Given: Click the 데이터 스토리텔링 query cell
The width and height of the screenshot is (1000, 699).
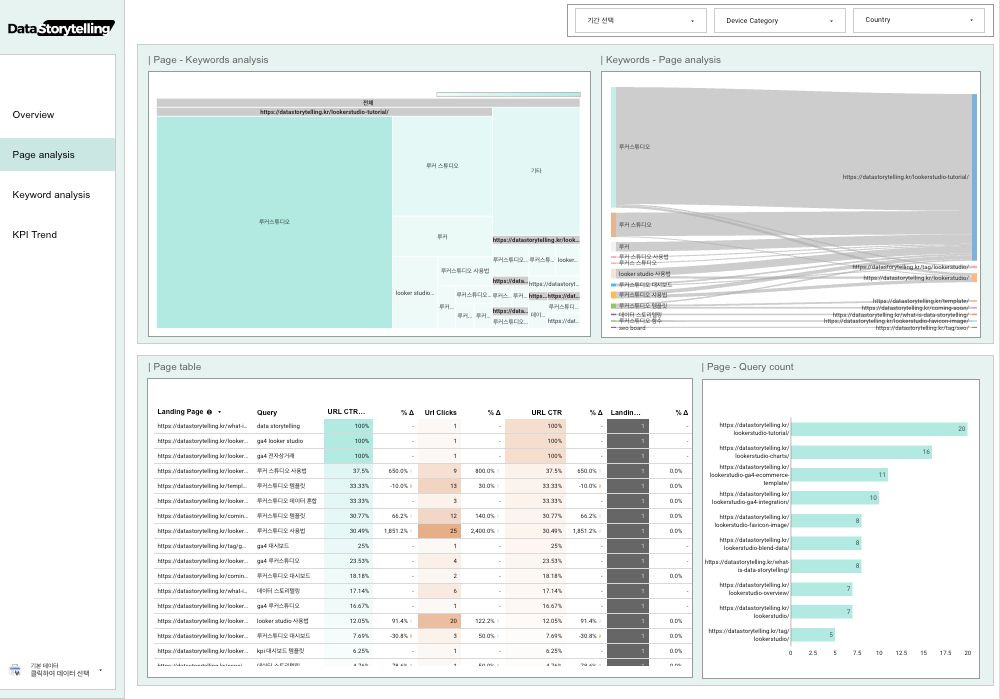Looking at the screenshot, I should (278, 591).
